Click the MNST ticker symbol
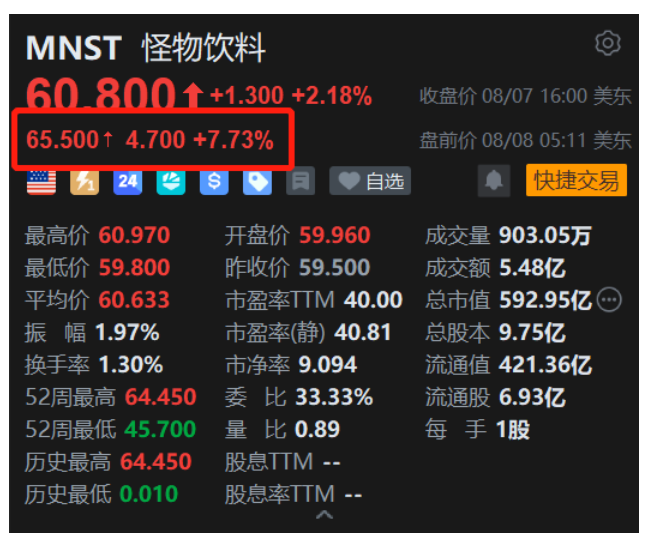Screen dimensions: 647x548 coord(74,48)
